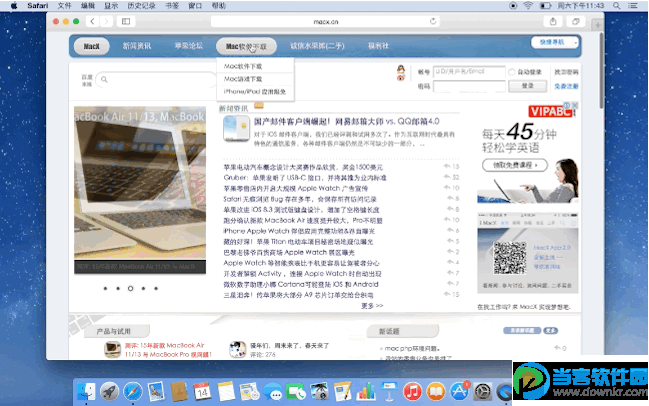Open Launchpad from the Dock
Image resolution: width=649 pixels, height=406 pixels.
110,392
